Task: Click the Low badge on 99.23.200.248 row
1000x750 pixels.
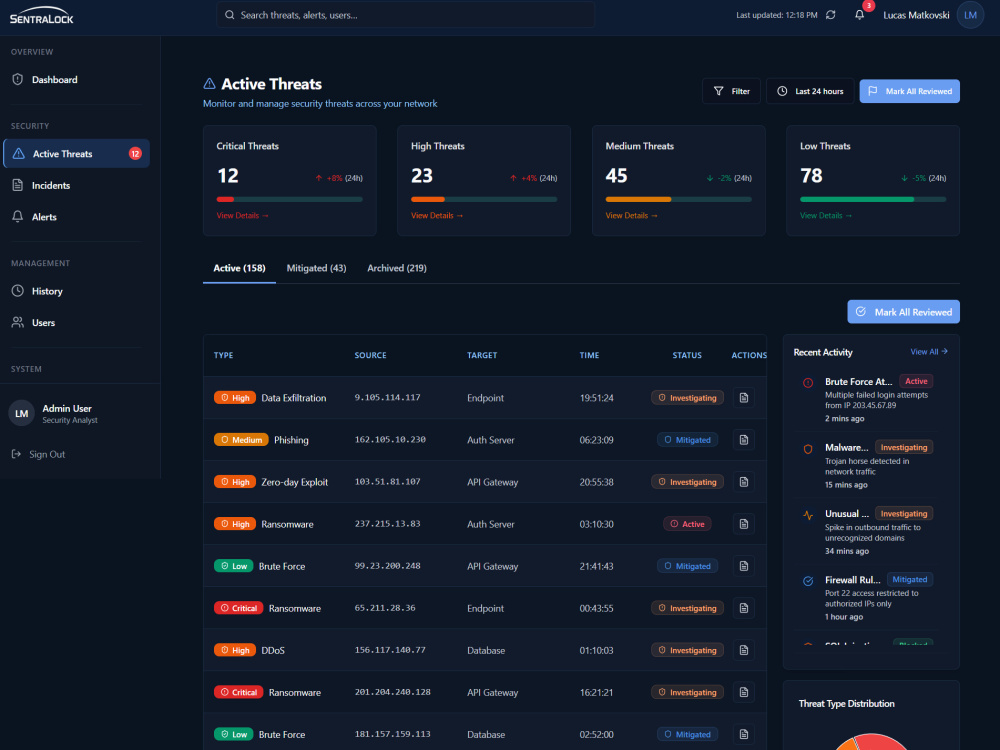Action: pos(233,566)
